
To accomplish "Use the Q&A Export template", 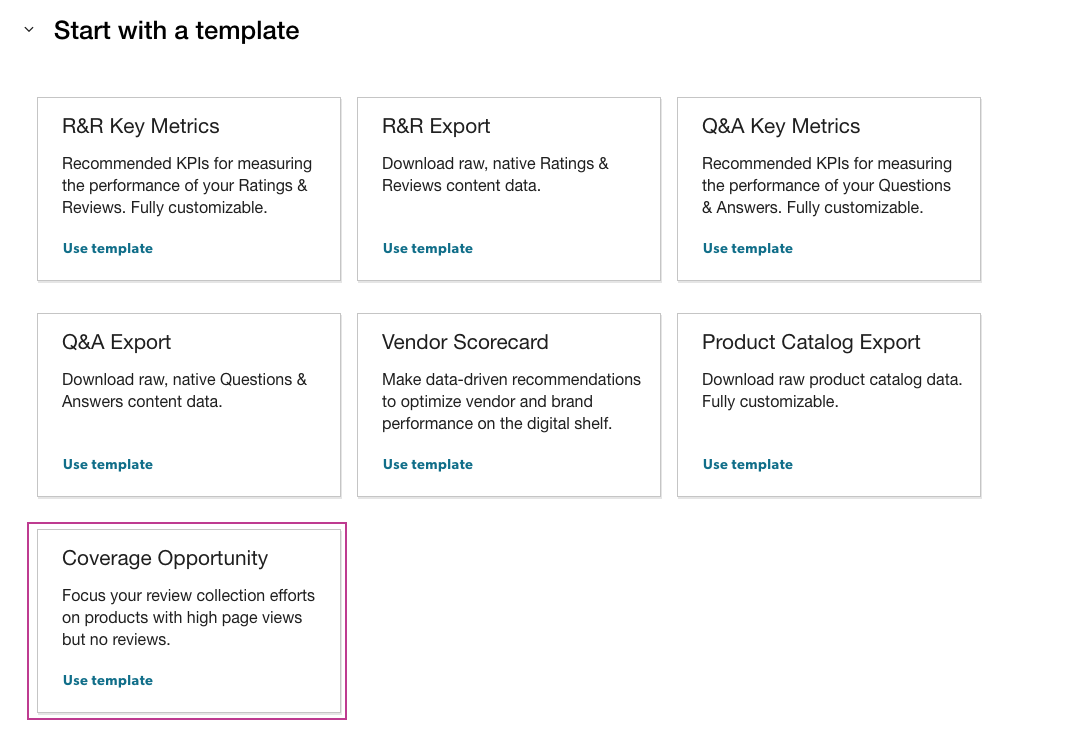I will [x=108, y=464].
